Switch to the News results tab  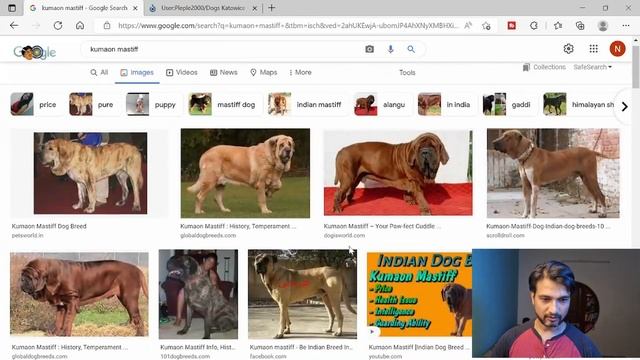coord(223,72)
